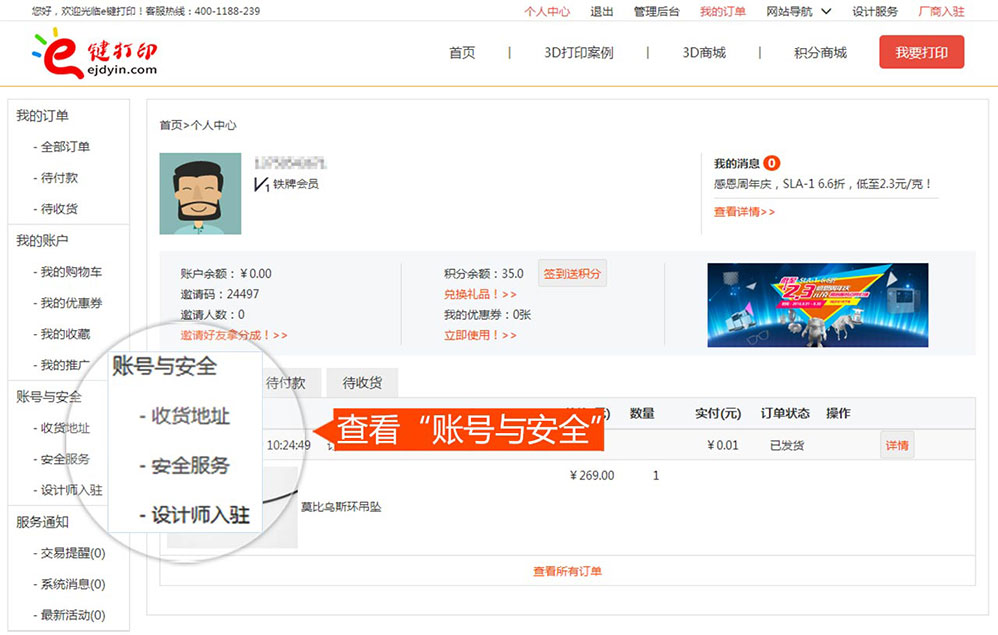Click the 邀请好友拿分成 link

pyautogui.click(x=234, y=335)
